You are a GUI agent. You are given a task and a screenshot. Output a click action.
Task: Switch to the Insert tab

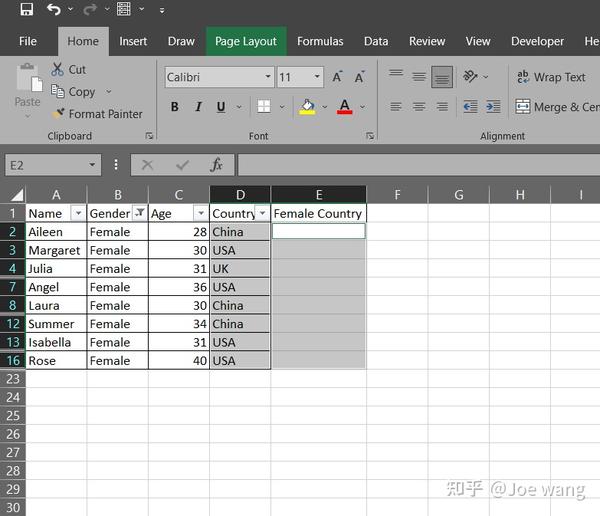pos(133,41)
